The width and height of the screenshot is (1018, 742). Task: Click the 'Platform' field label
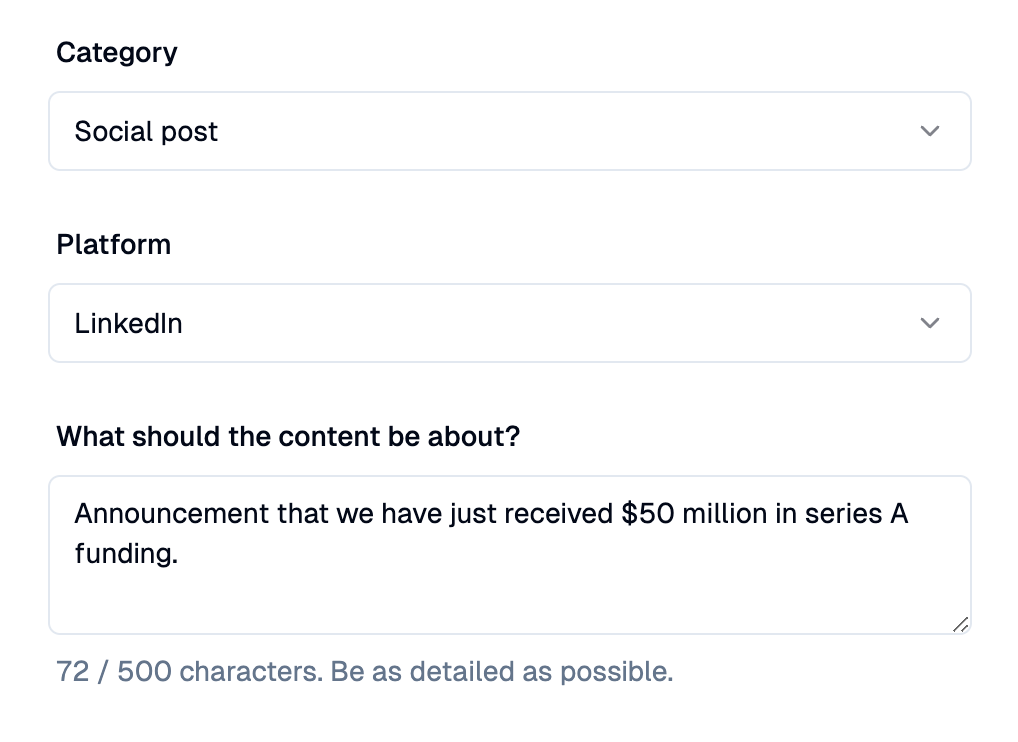coord(113,244)
